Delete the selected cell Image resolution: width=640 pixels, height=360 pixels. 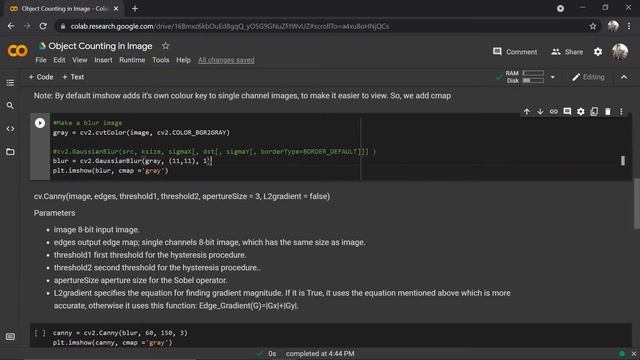click(608, 111)
